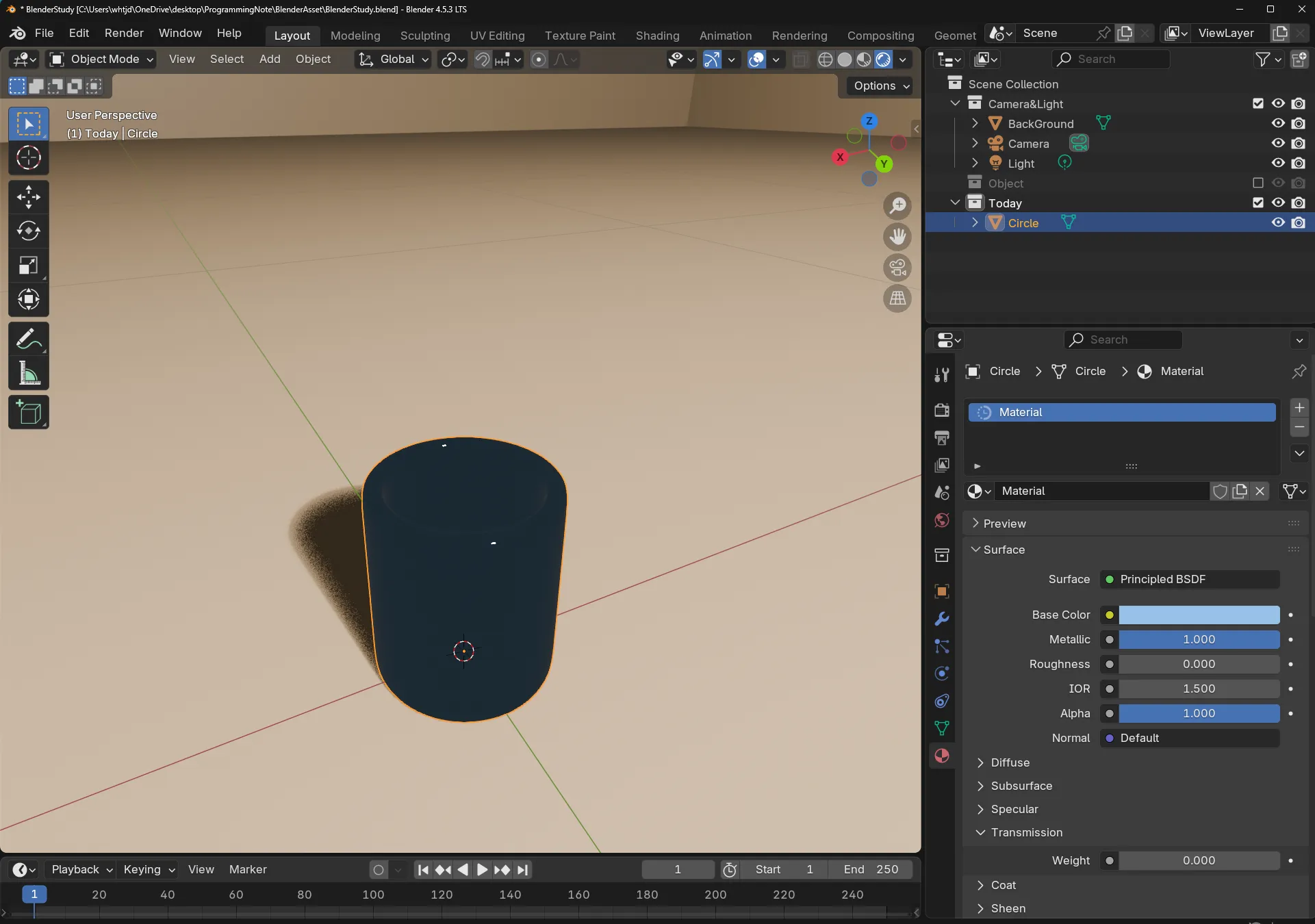1315x924 pixels.
Task: Click the Add Cube tool
Action: click(28, 413)
